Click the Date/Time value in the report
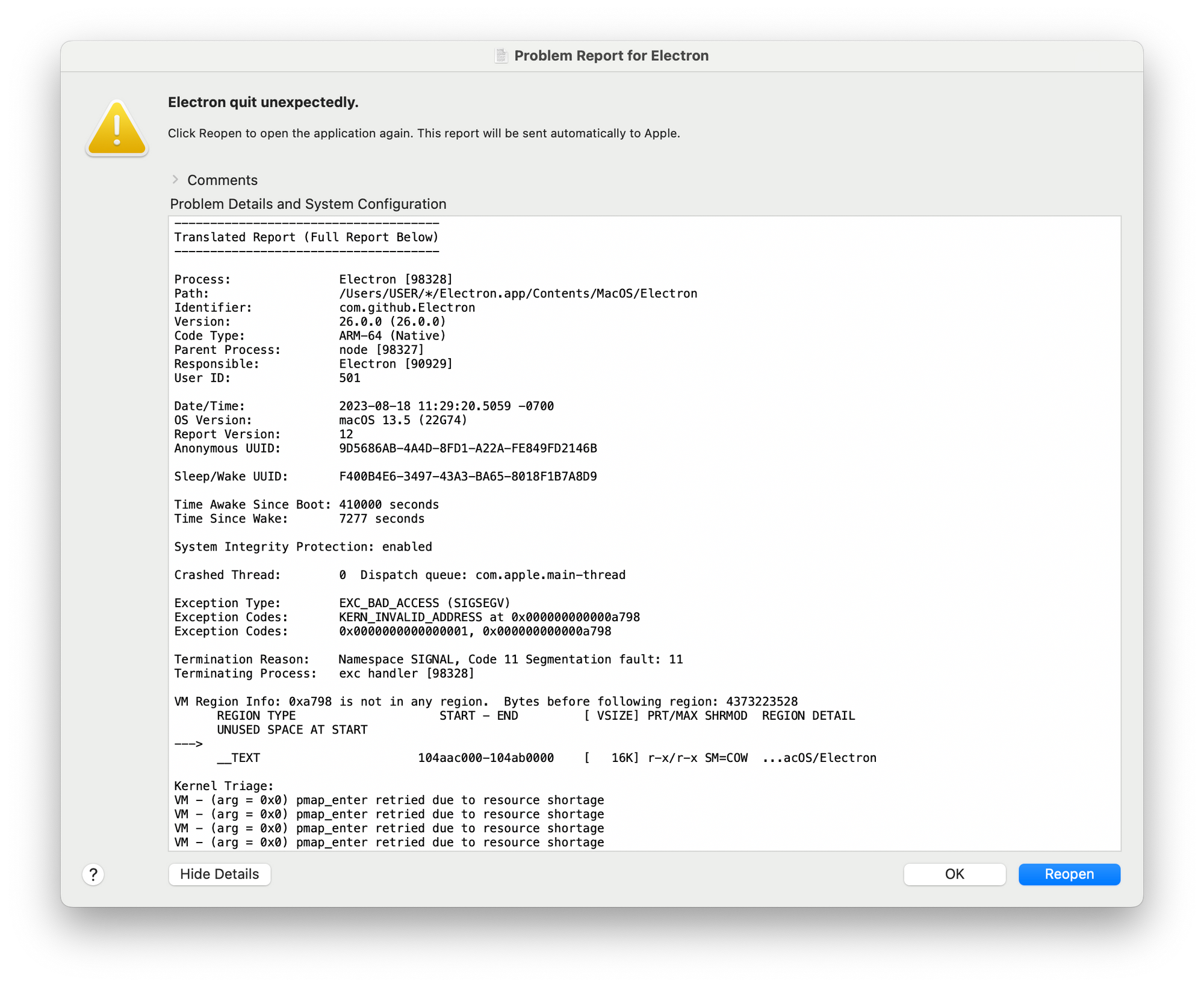The width and height of the screenshot is (1204, 987). click(x=445, y=406)
